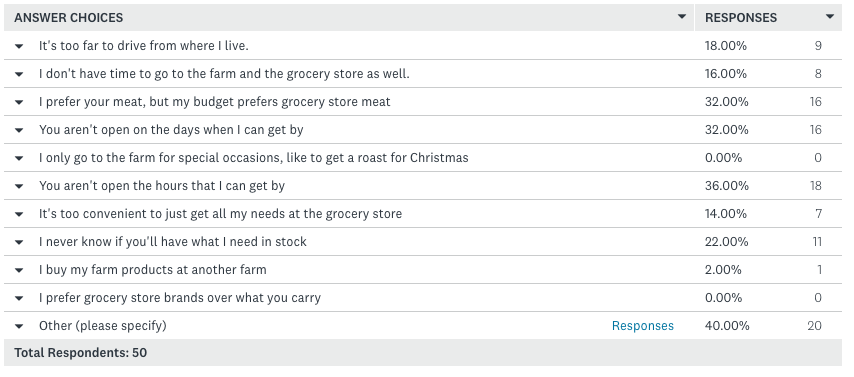
Task: Select the "I buy my farm products at another farm" text
Action: tap(152, 270)
